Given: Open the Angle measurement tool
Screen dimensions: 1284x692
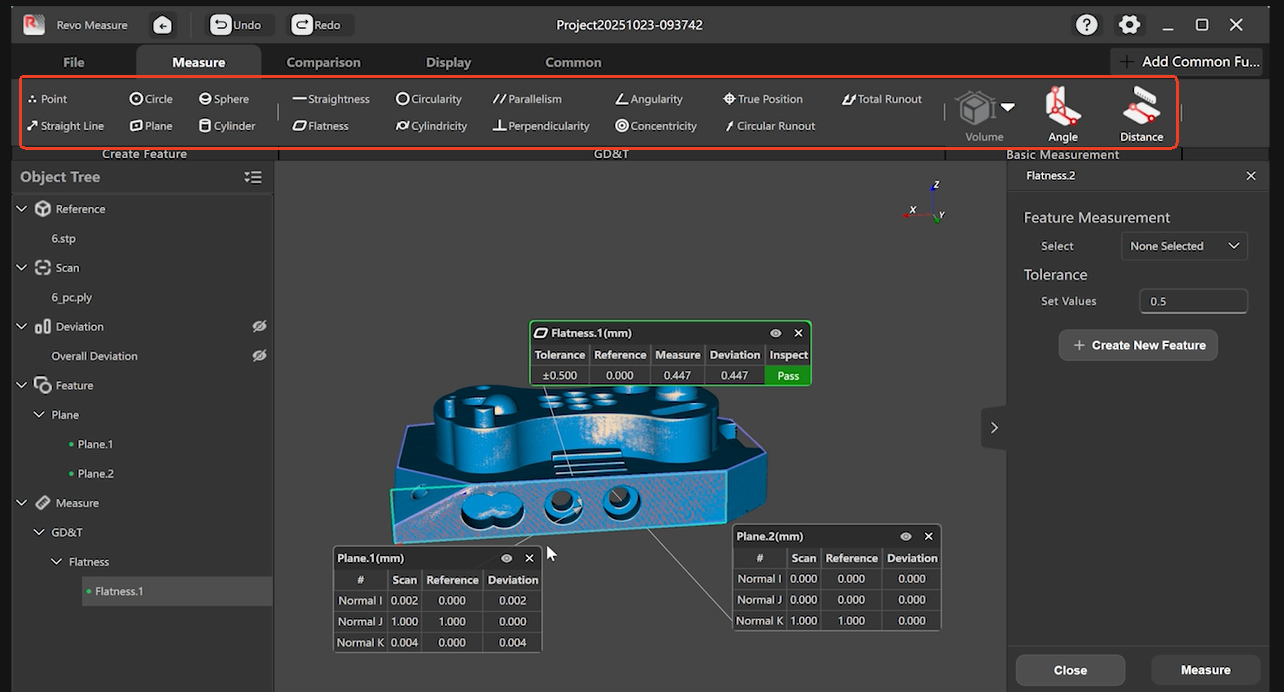Looking at the screenshot, I should [x=1062, y=115].
